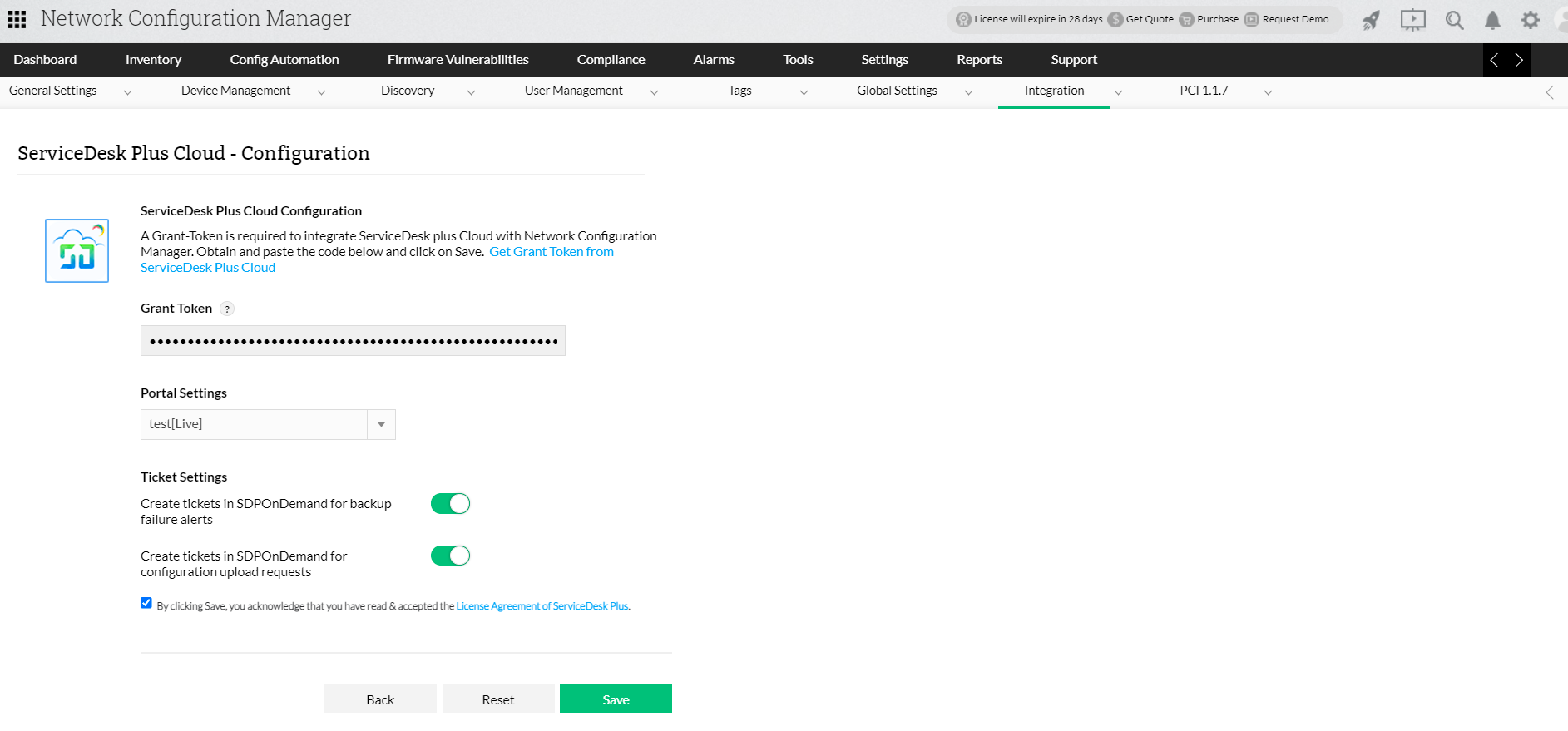
Task: Open the settings gear icon
Action: (x=1531, y=20)
